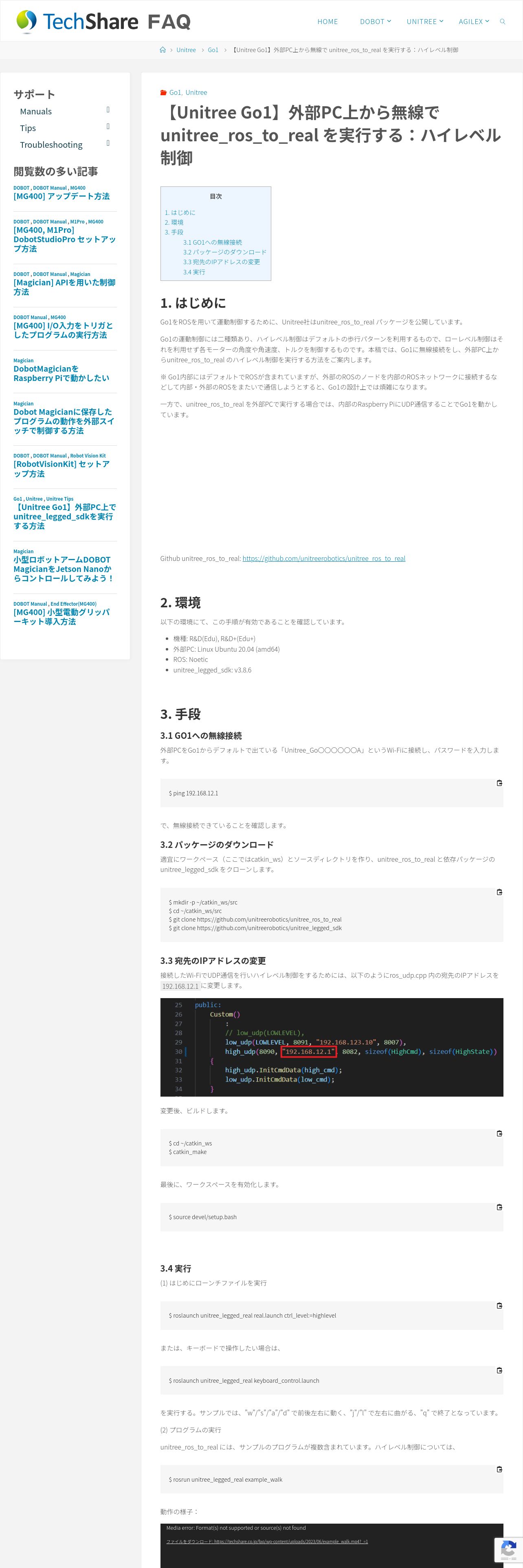
Task: Click the Troubleshooting sidebar label
Action: point(51,144)
